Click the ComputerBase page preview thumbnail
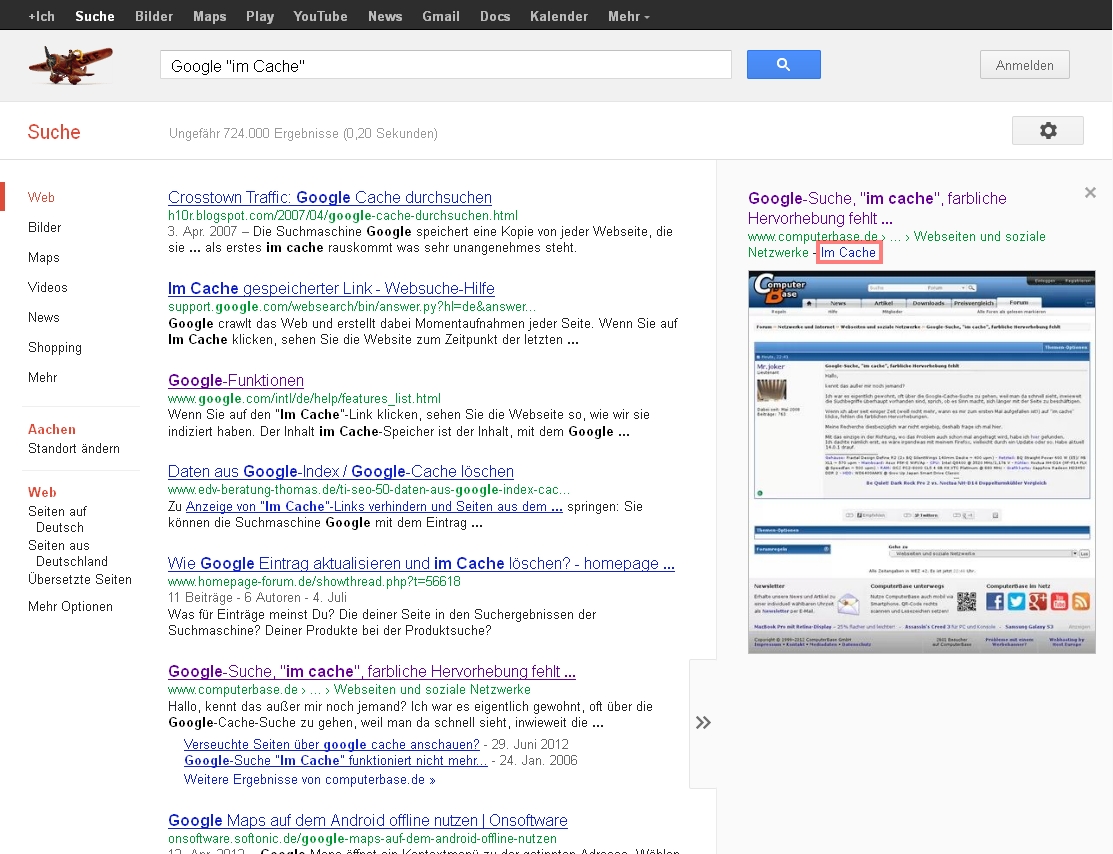The width and height of the screenshot is (1113, 854). click(921, 462)
